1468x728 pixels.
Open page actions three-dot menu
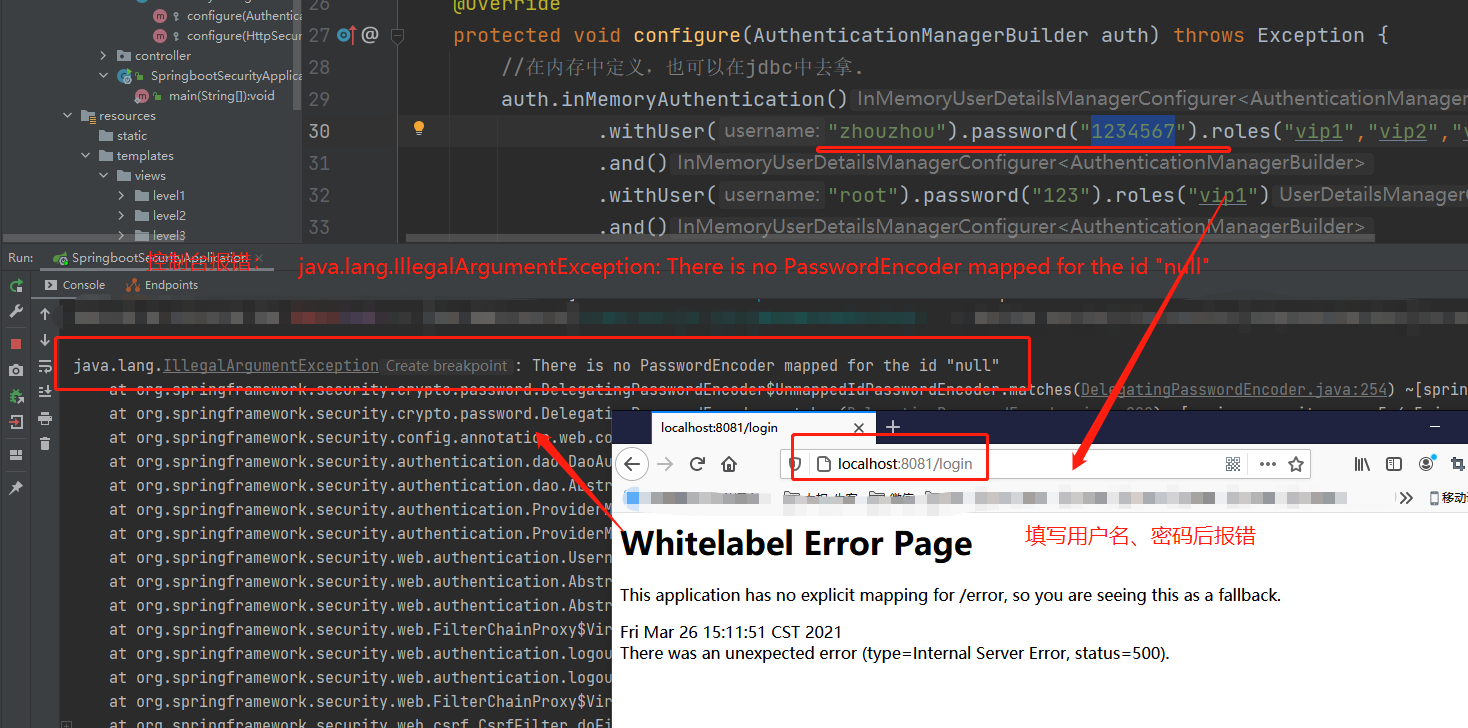pos(1267,464)
